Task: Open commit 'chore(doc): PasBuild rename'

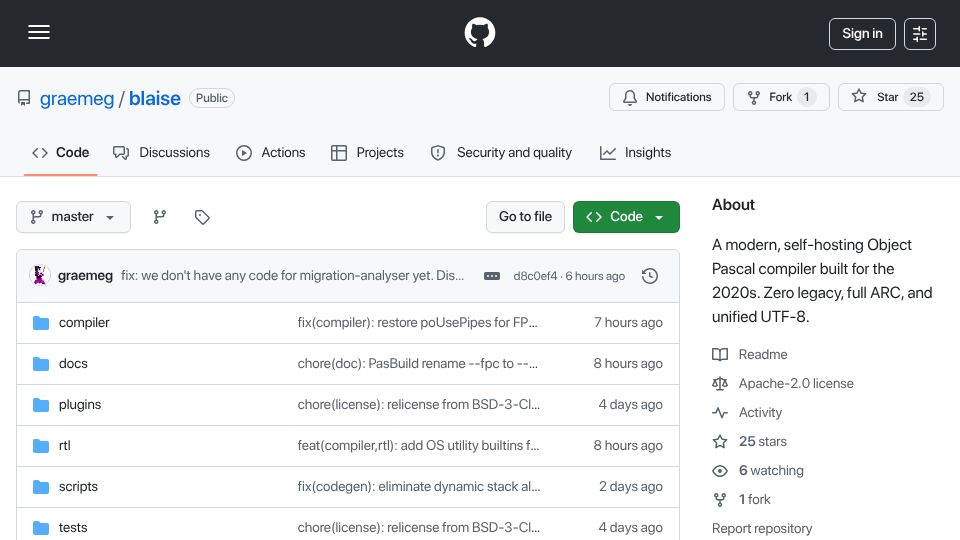Action: pos(418,364)
